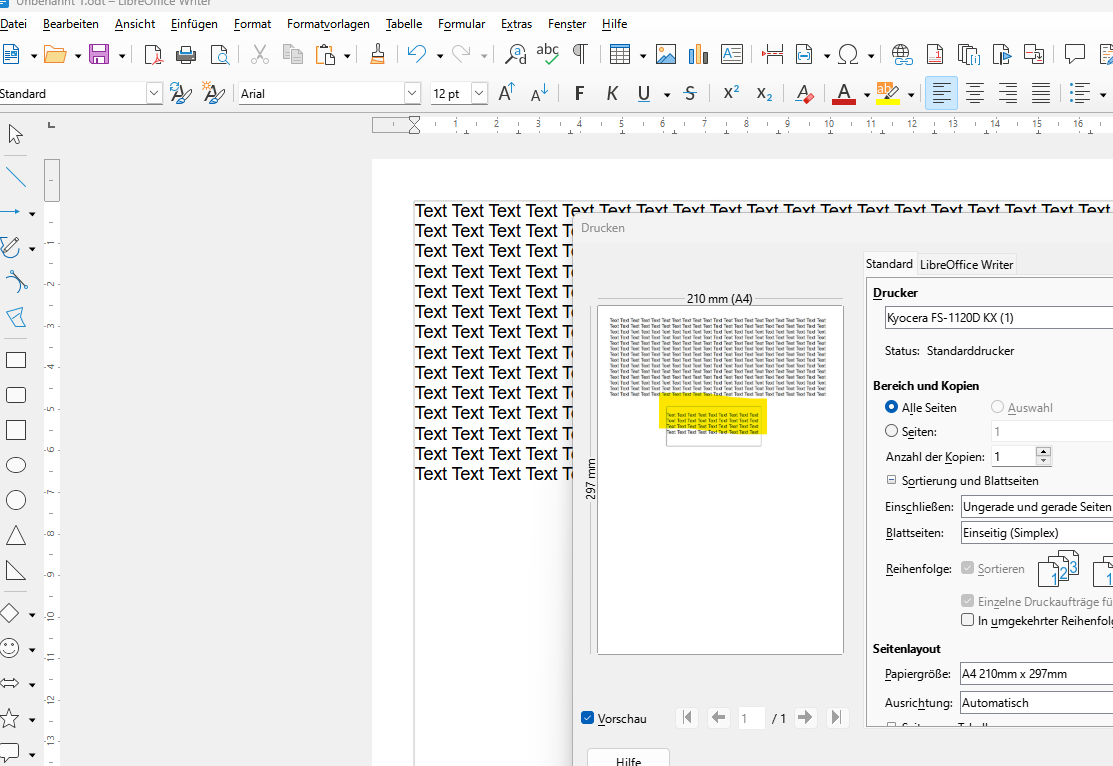Open font size '12 pt' dropdown
The image size is (1113, 766).
[x=479, y=93]
